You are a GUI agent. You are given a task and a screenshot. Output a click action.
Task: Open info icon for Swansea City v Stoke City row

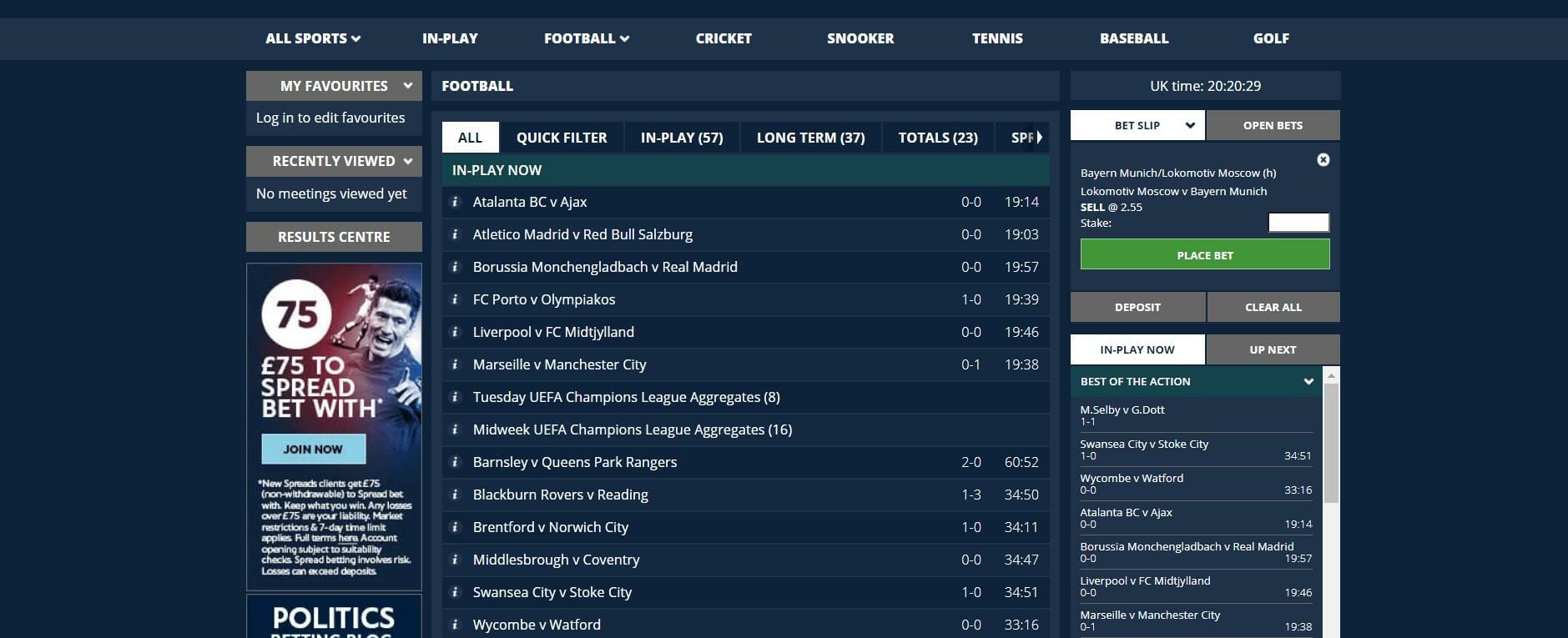[x=455, y=592]
